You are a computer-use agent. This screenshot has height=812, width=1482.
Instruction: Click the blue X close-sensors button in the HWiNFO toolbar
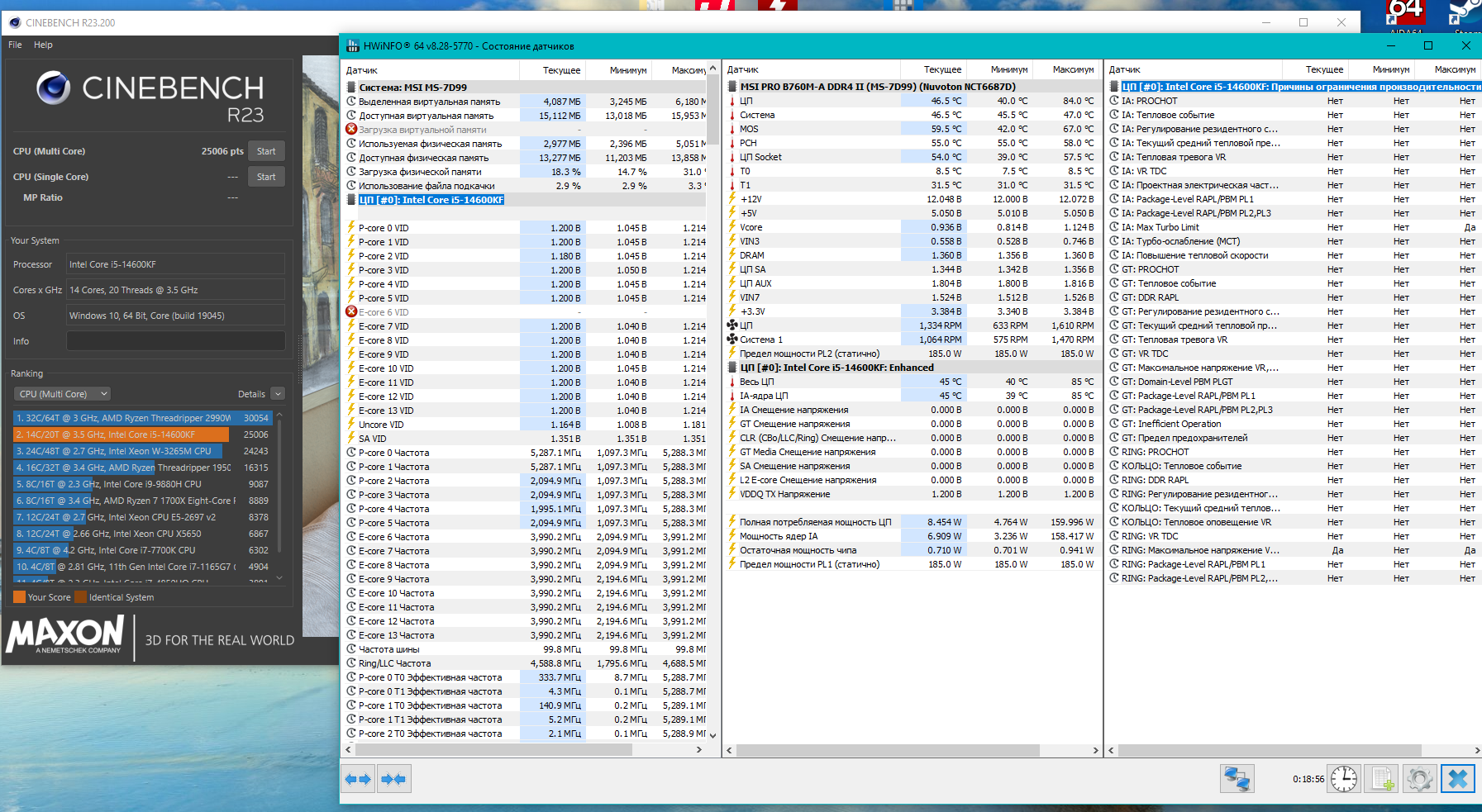(x=1458, y=779)
